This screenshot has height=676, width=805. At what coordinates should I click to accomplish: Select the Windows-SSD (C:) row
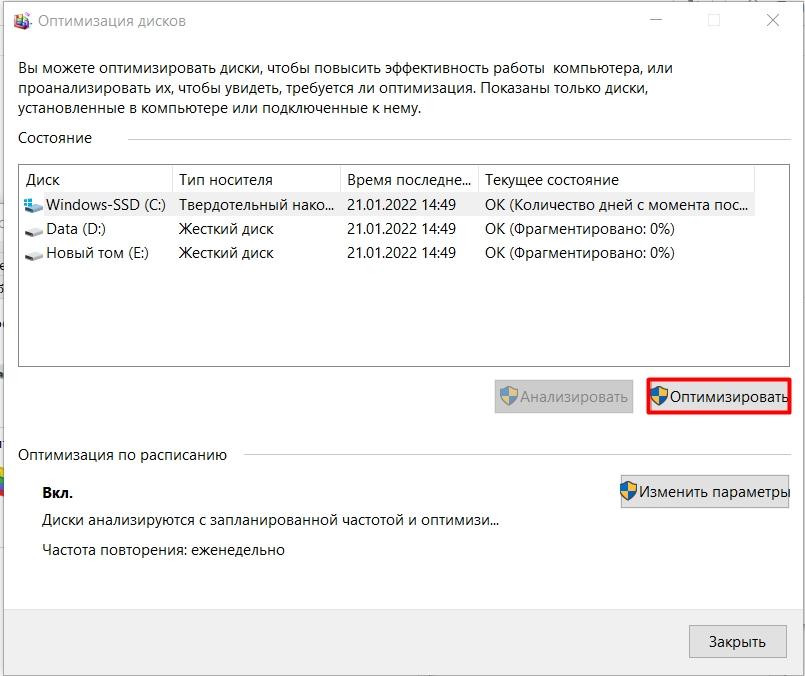tap(387, 205)
